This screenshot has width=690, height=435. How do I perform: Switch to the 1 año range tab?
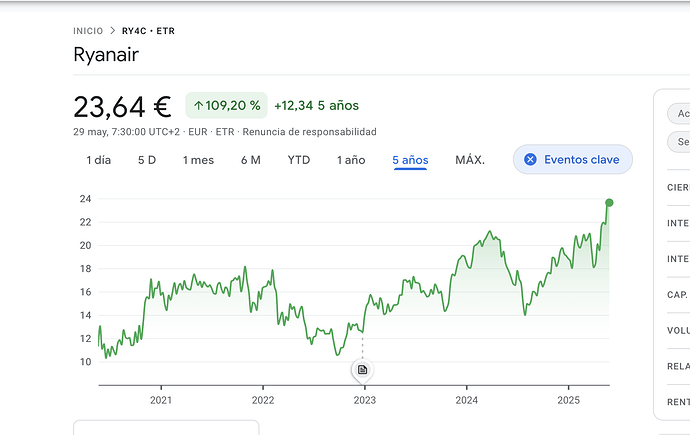pos(351,160)
